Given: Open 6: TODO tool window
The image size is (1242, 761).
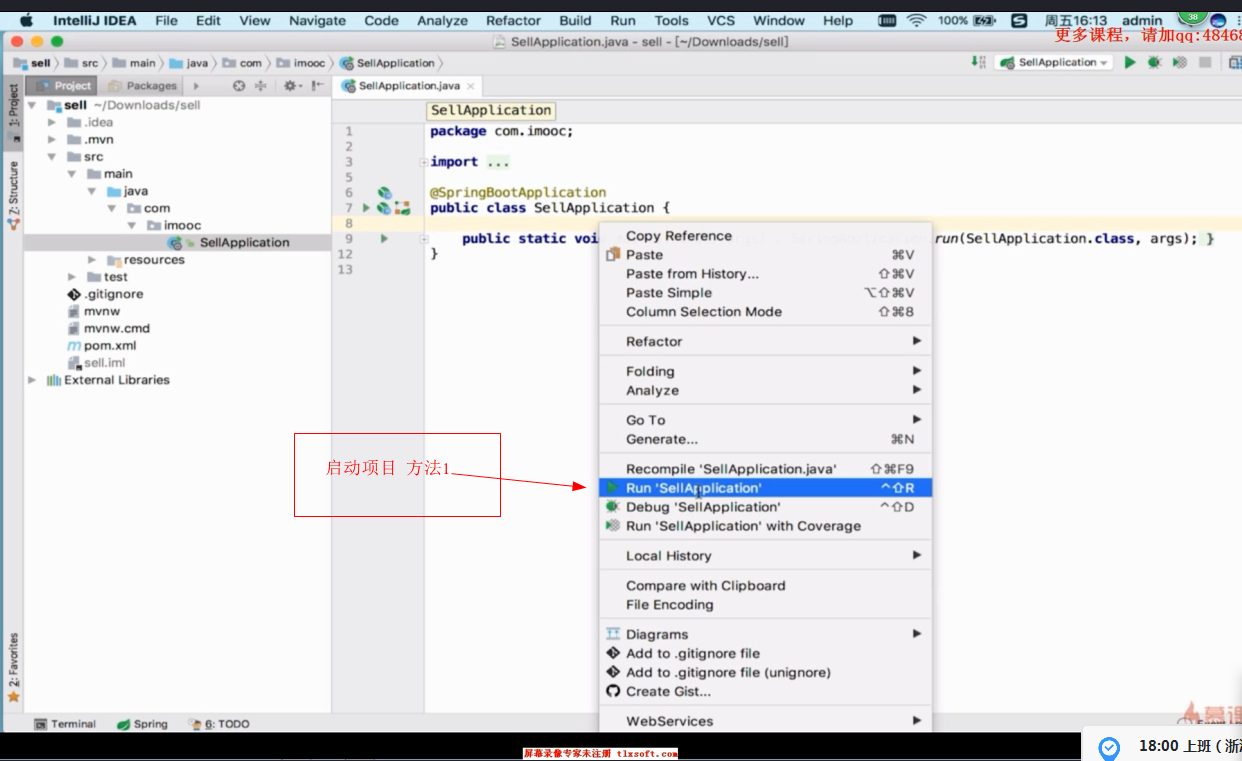Looking at the screenshot, I should pyautogui.click(x=219, y=724).
